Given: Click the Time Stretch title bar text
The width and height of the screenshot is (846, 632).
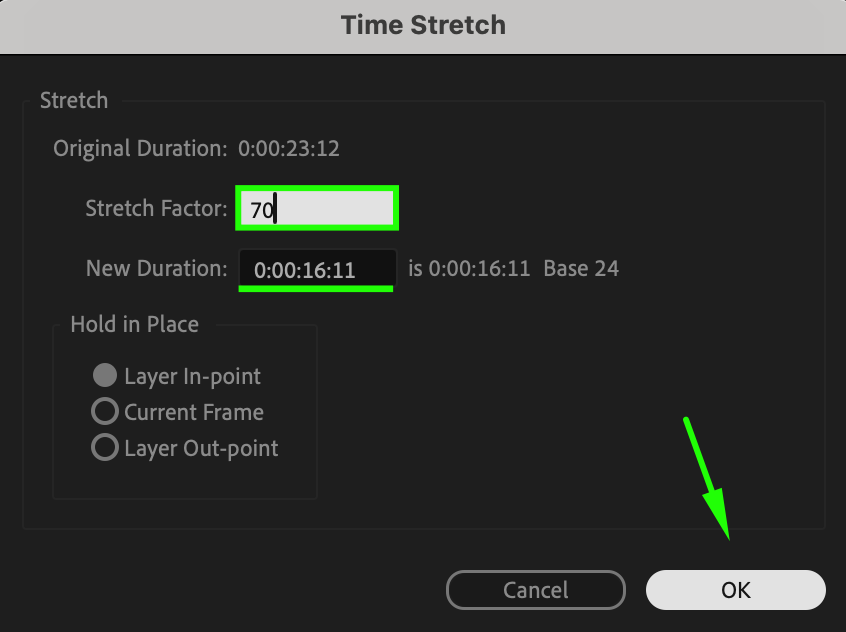Looking at the screenshot, I should coord(423,25).
